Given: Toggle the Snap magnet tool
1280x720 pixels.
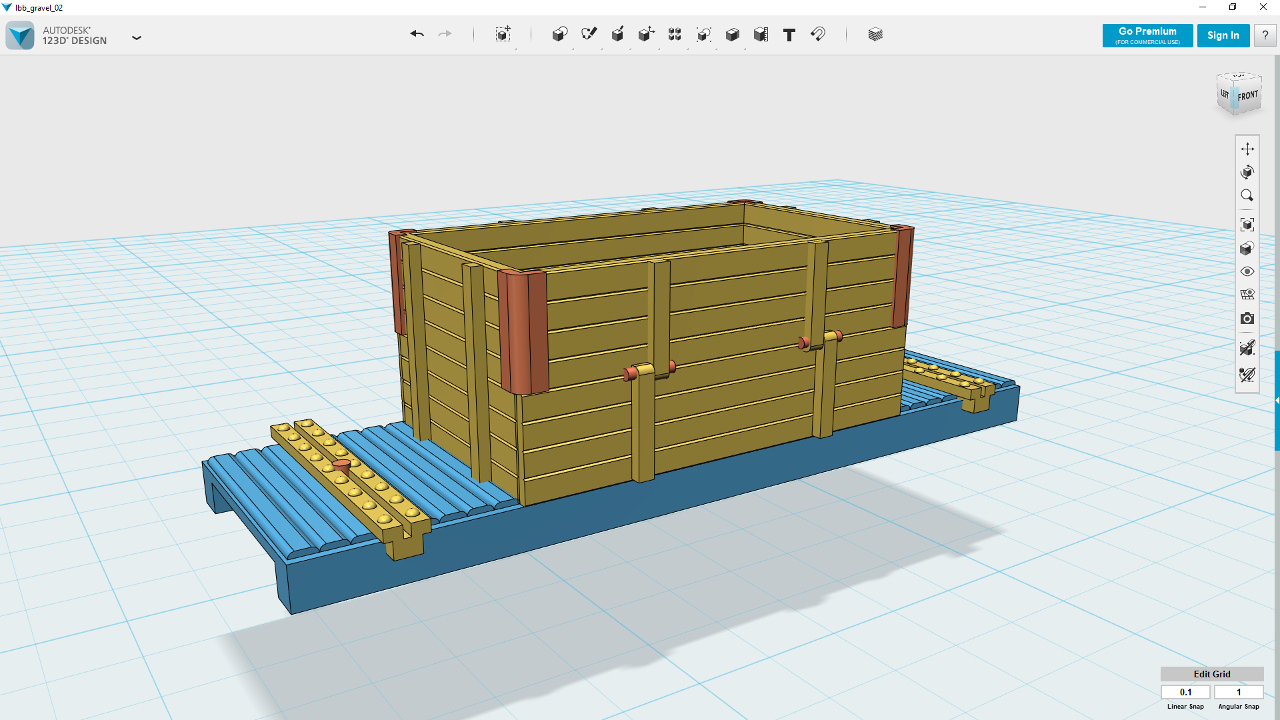Looking at the screenshot, I should (x=818, y=34).
